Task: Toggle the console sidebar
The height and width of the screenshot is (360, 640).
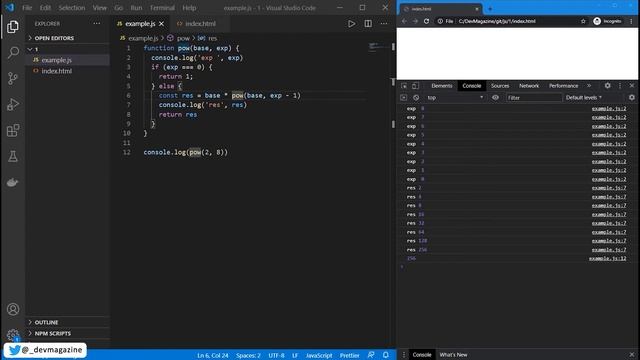Action: tap(404, 98)
